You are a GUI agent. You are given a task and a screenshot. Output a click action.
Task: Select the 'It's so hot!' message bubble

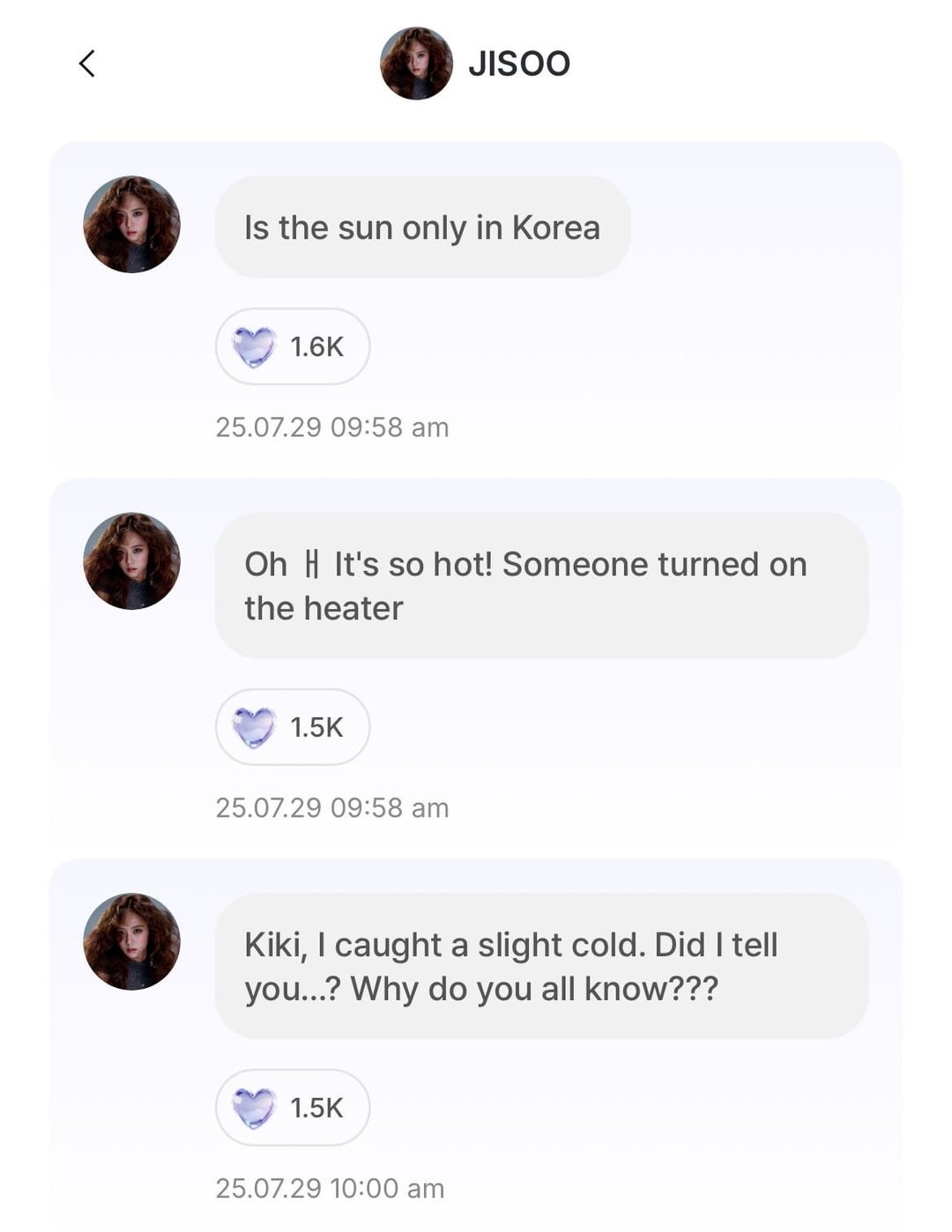click(541, 585)
